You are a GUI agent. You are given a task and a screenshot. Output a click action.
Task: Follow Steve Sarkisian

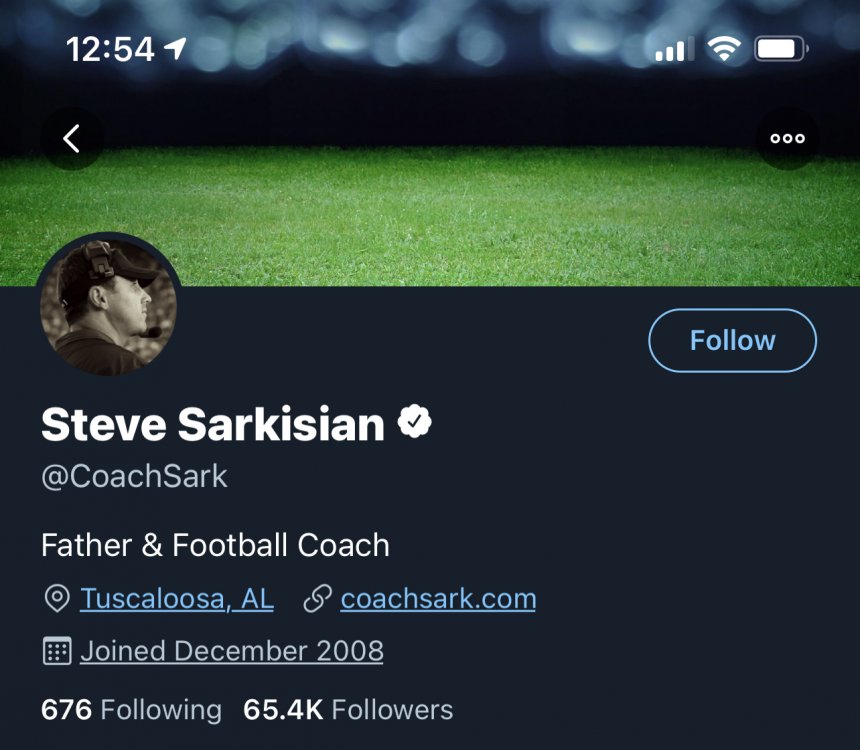pos(732,340)
